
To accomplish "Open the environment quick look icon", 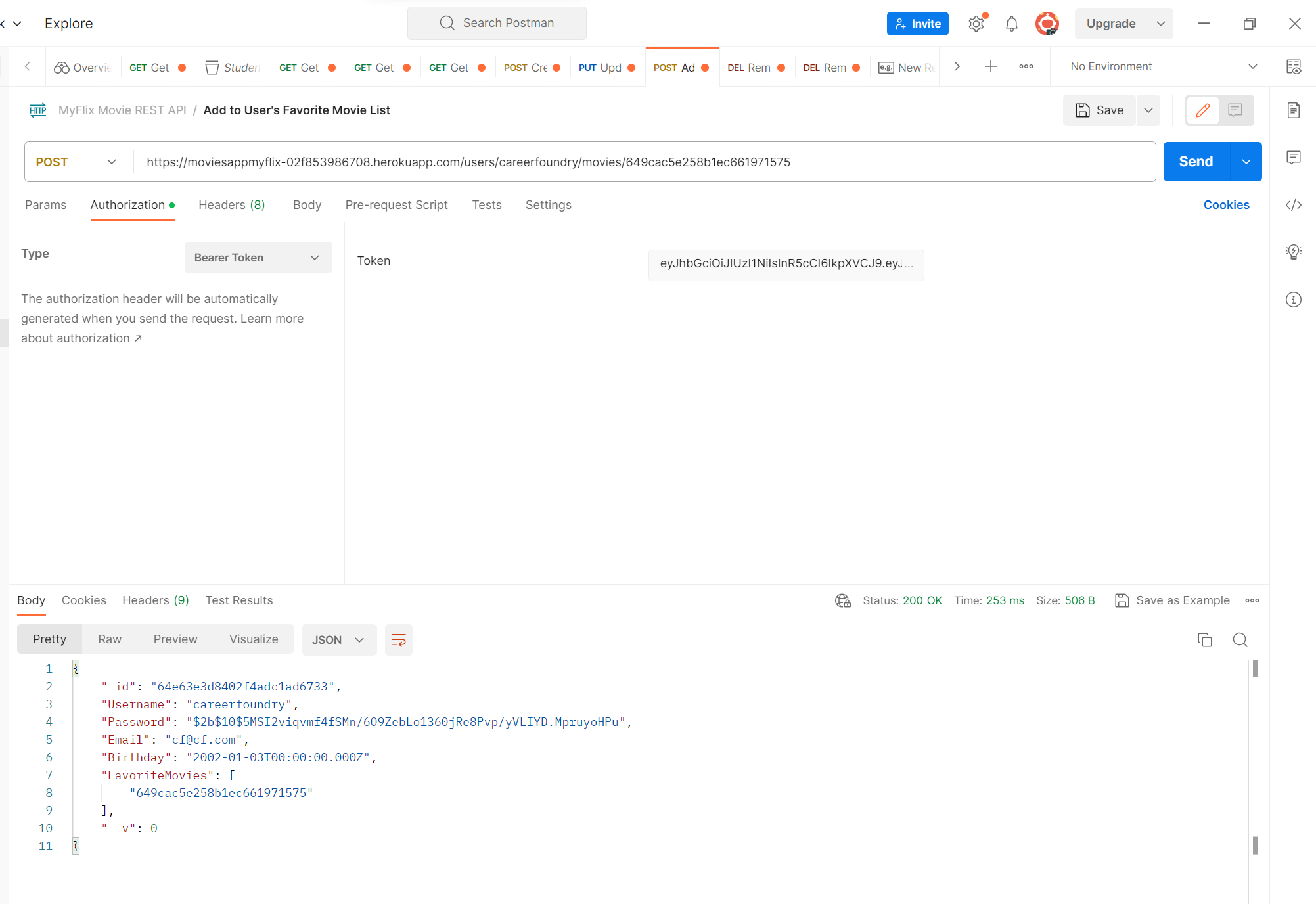I will 1294,66.
